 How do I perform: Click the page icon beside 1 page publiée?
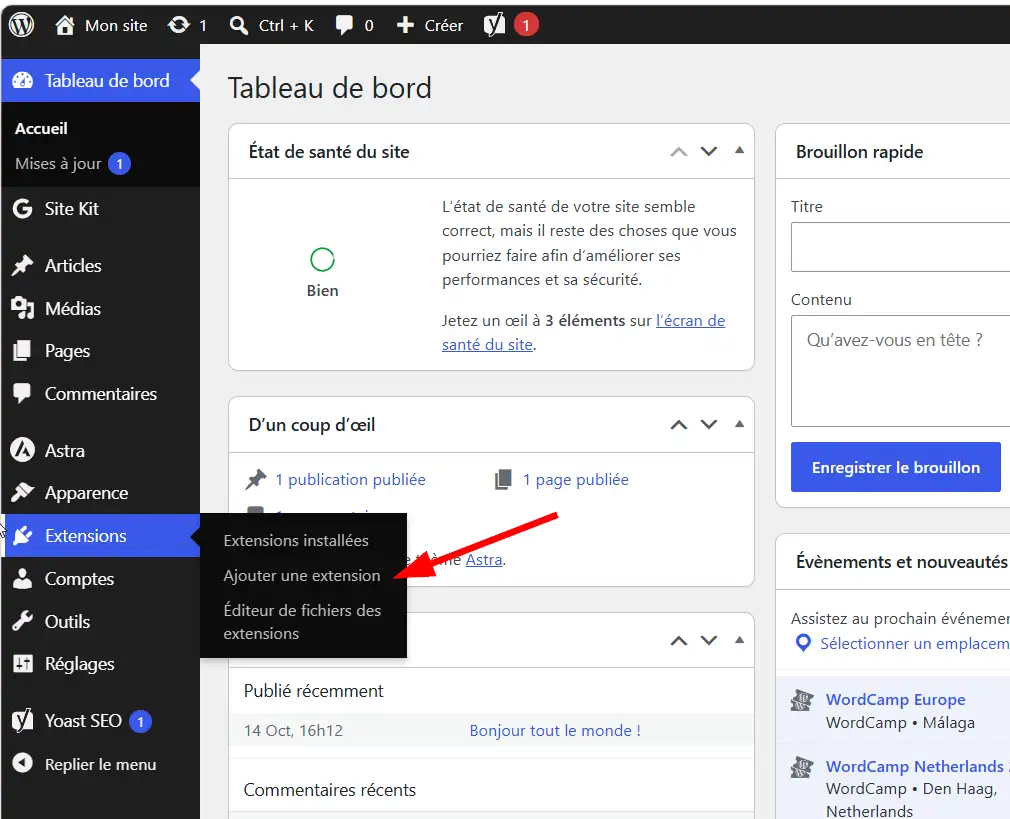point(504,479)
